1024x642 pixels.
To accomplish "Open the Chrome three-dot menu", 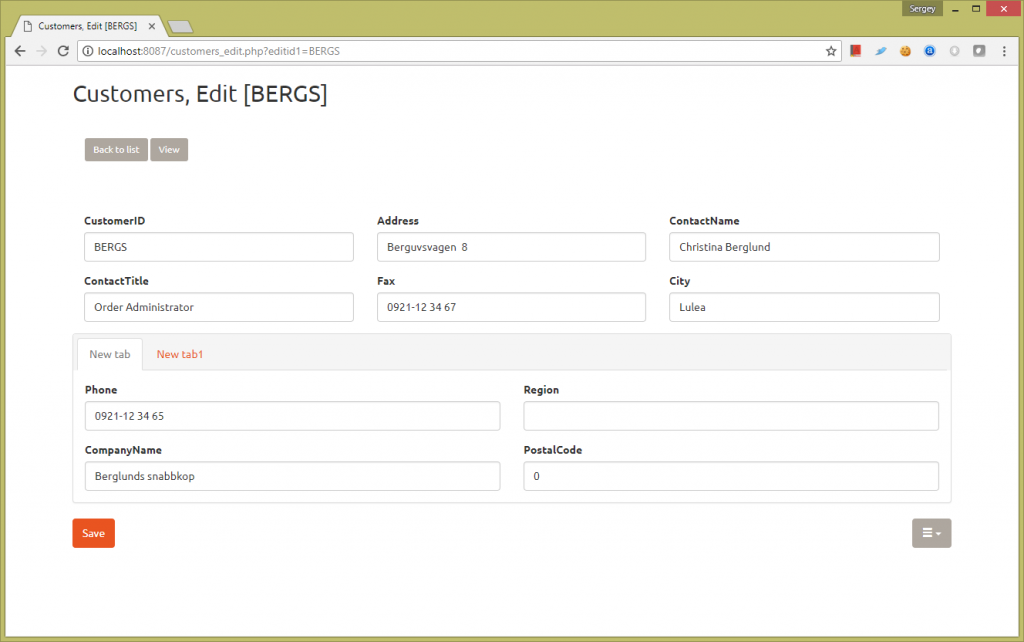I will click(1004, 50).
